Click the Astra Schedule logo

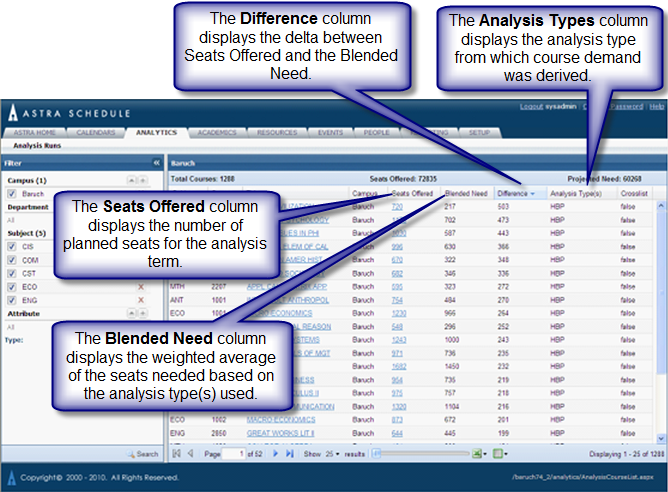pos(69,113)
